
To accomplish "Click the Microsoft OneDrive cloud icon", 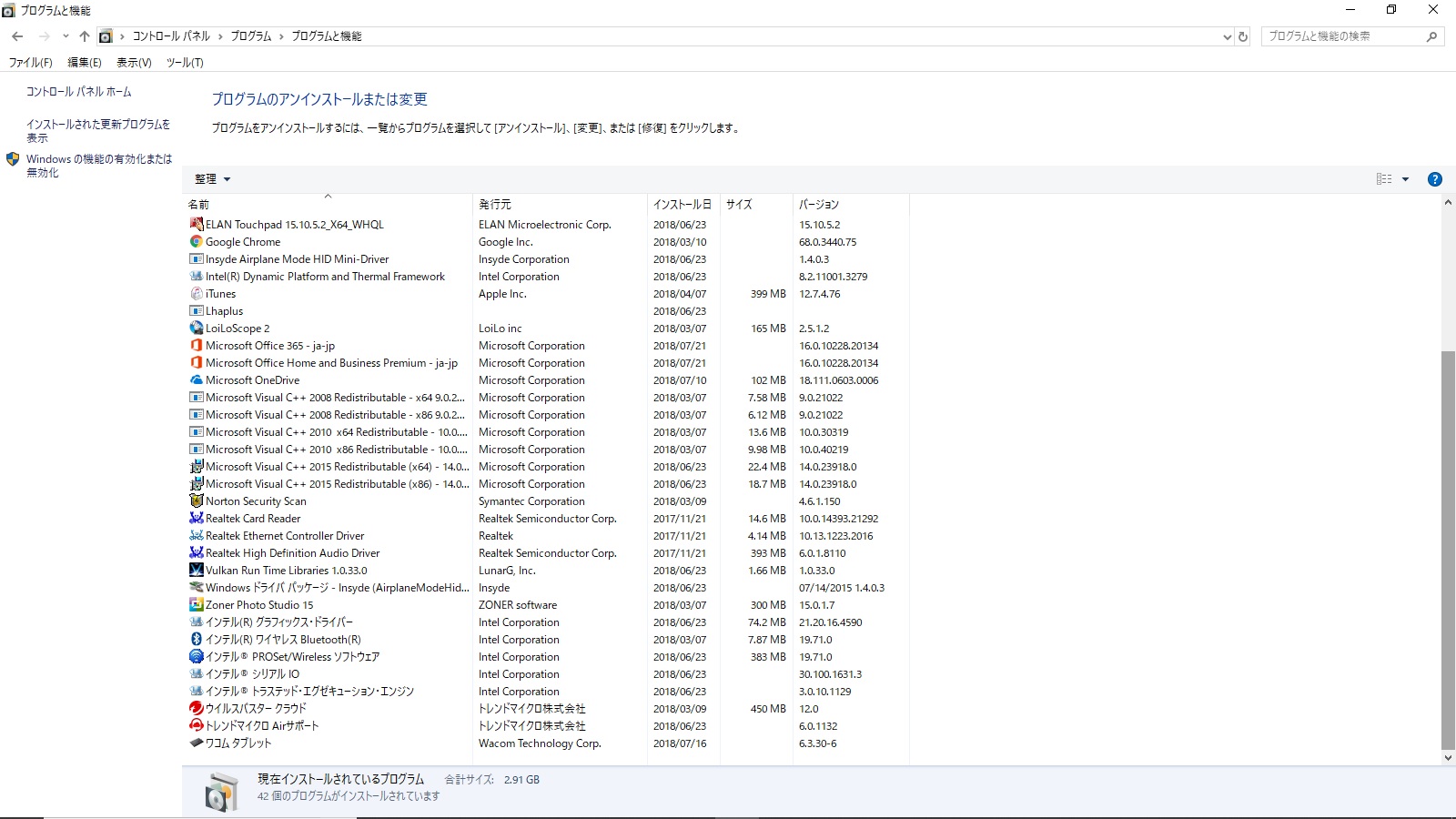I will pyautogui.click(x=196, y=380).
